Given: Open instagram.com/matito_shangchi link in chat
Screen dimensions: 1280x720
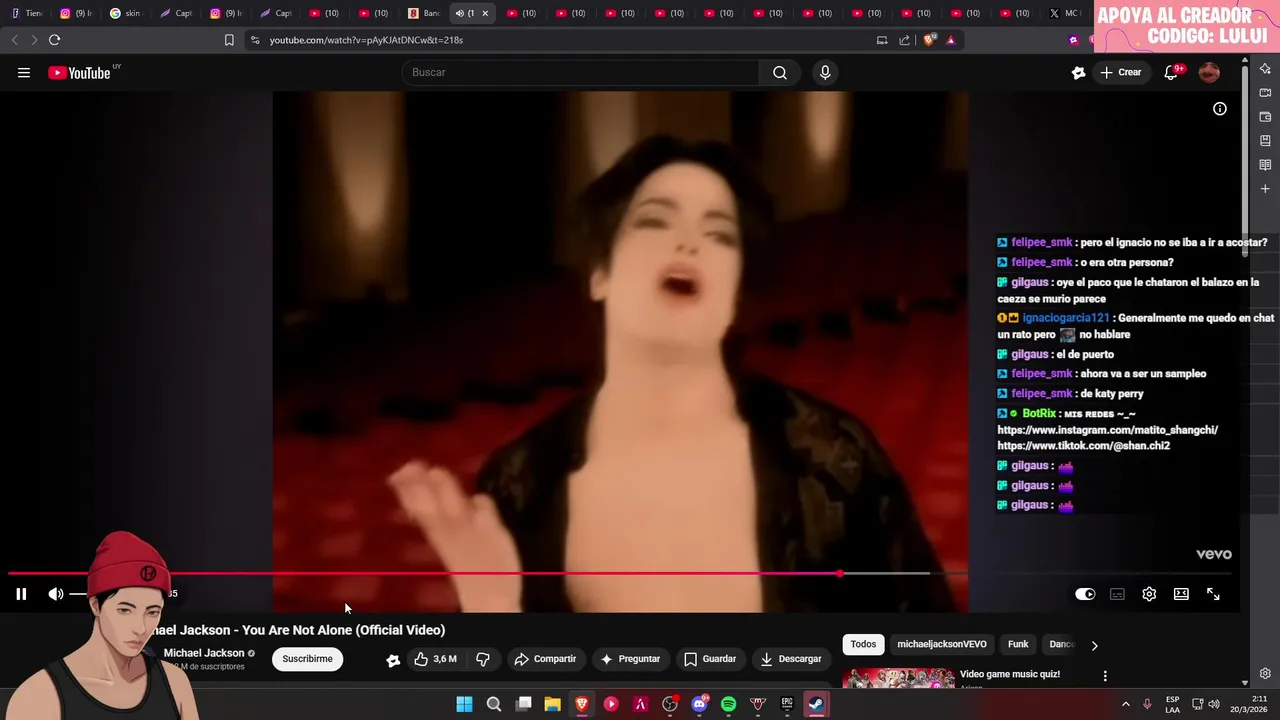Looking at the screenshot, I should (x=1107, y=430).
